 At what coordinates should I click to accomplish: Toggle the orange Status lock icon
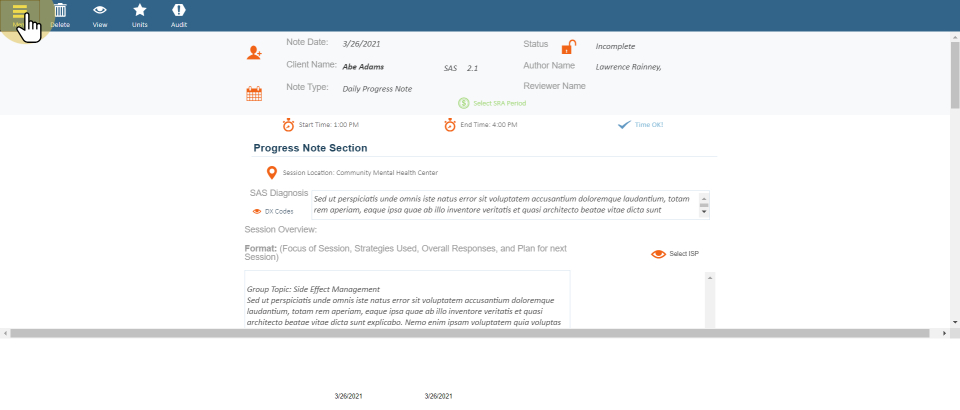tap(568, 47)
